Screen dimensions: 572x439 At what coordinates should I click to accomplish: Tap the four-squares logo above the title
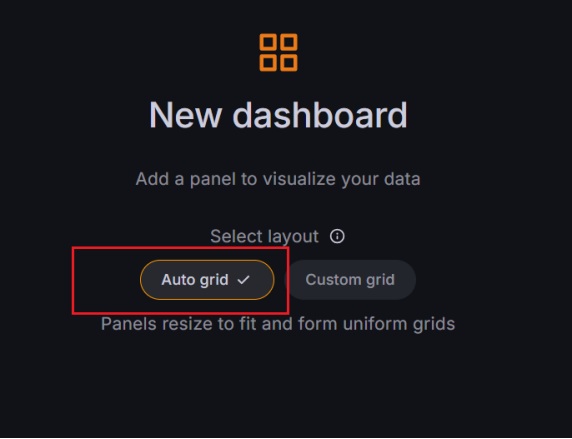278,53
